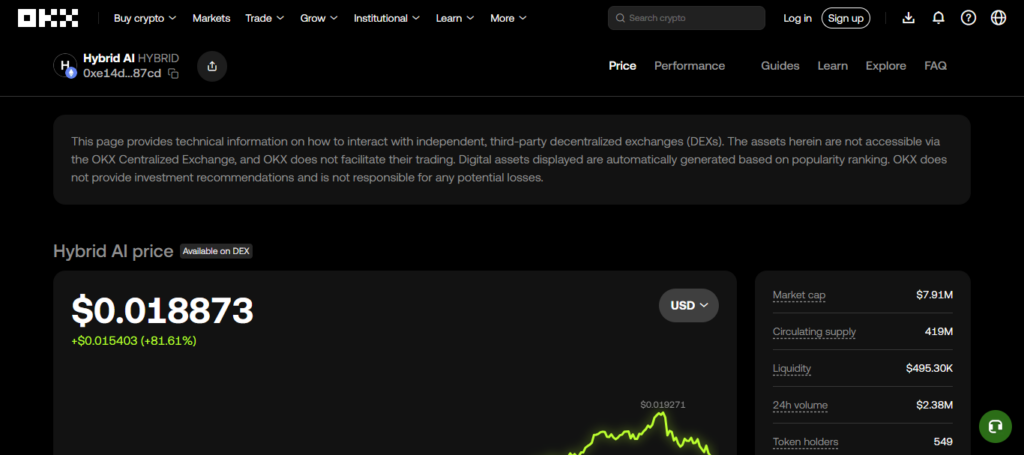Expand the Buy crypto menu
1024x455 pixels.
145,18
